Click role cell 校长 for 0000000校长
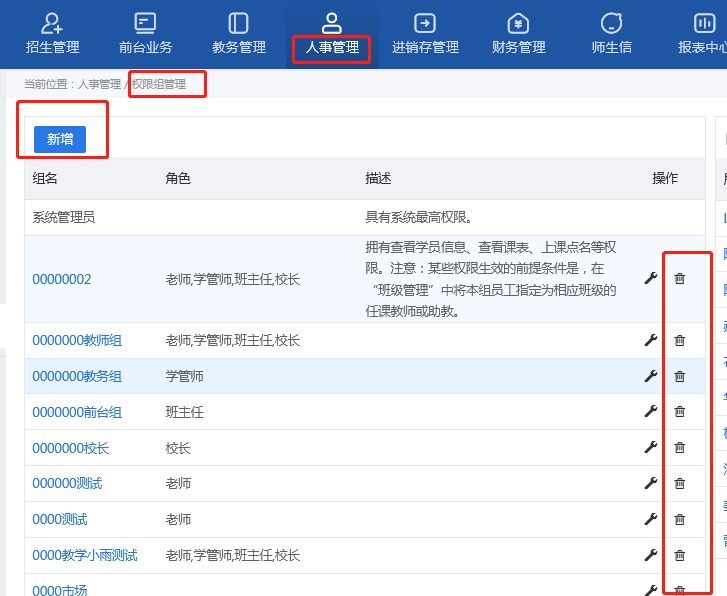727x596 pixels. 178,448
